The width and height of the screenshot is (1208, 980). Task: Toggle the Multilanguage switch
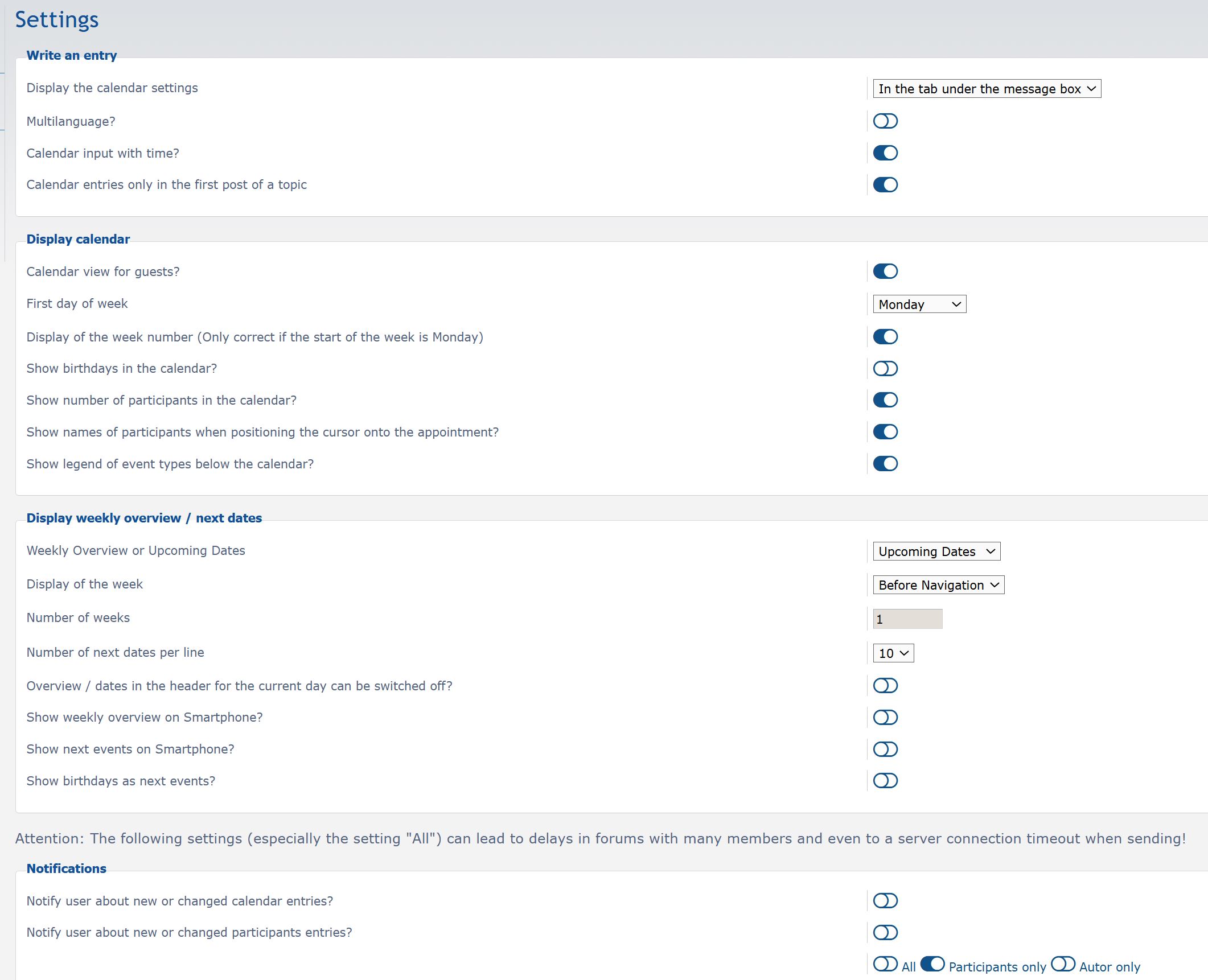(885, 121)
